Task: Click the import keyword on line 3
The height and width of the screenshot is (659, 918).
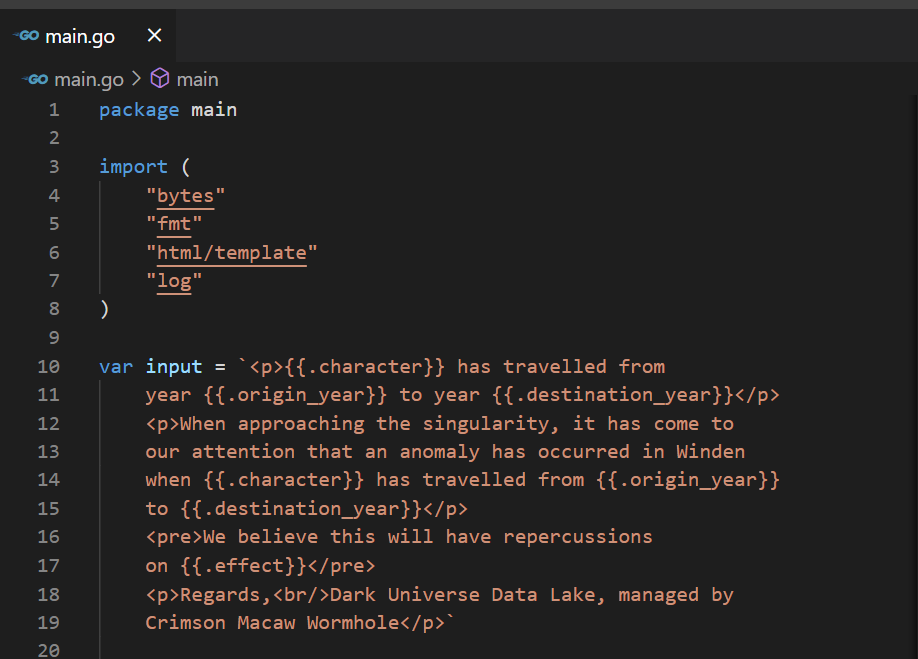Action: coord(133,166)
